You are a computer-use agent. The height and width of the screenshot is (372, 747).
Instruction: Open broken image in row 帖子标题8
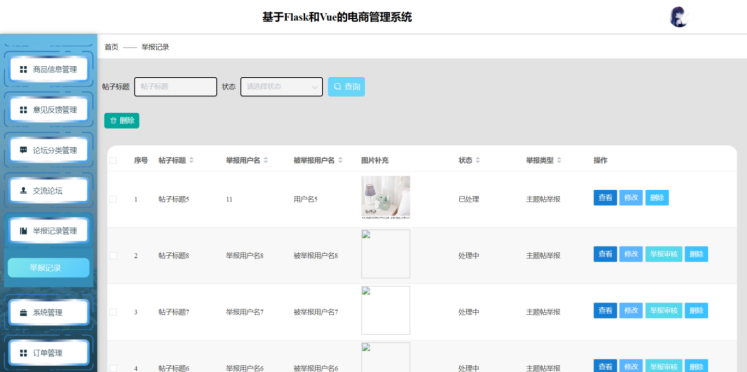[385, 254]
